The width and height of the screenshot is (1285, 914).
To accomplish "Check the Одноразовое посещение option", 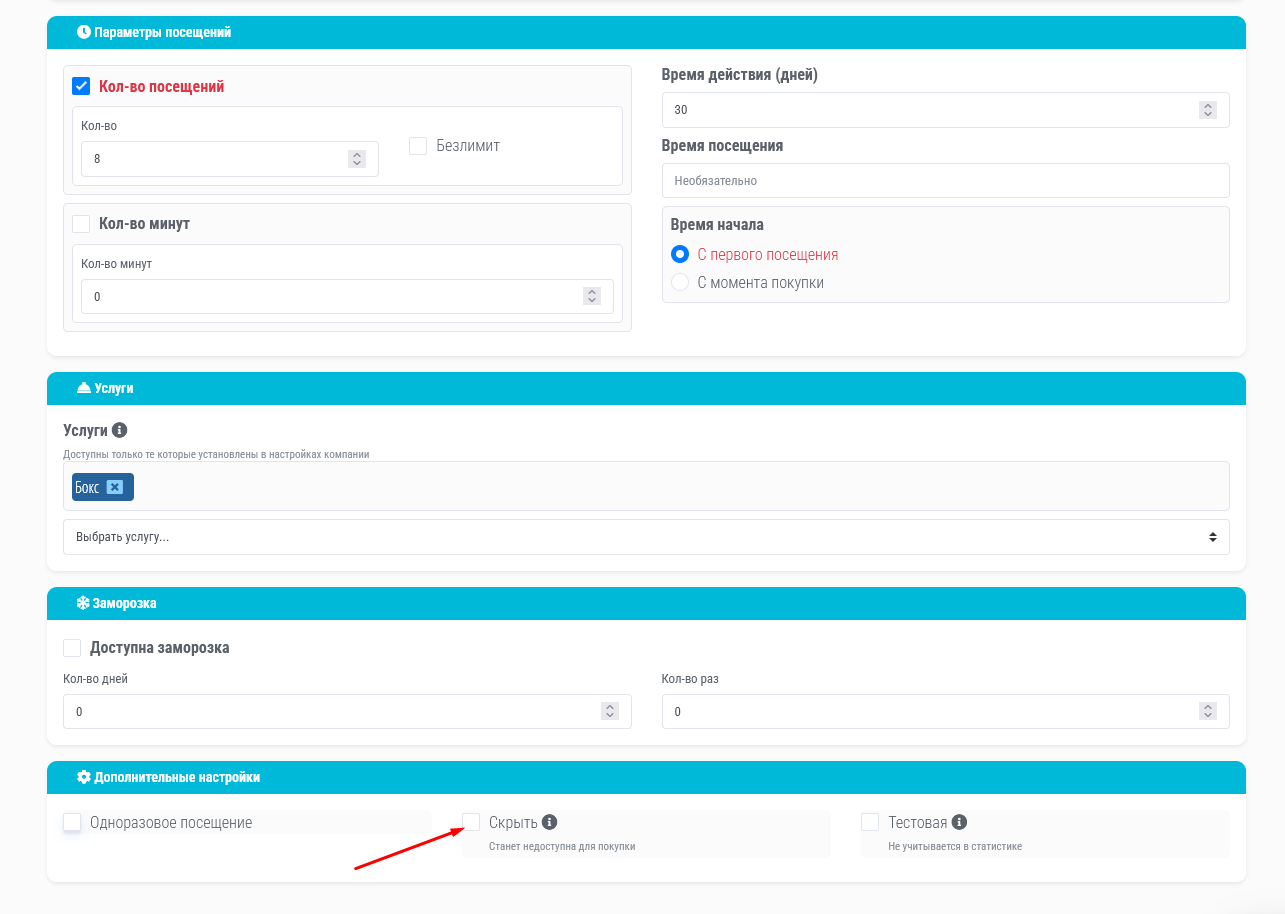I will (72, 822).
